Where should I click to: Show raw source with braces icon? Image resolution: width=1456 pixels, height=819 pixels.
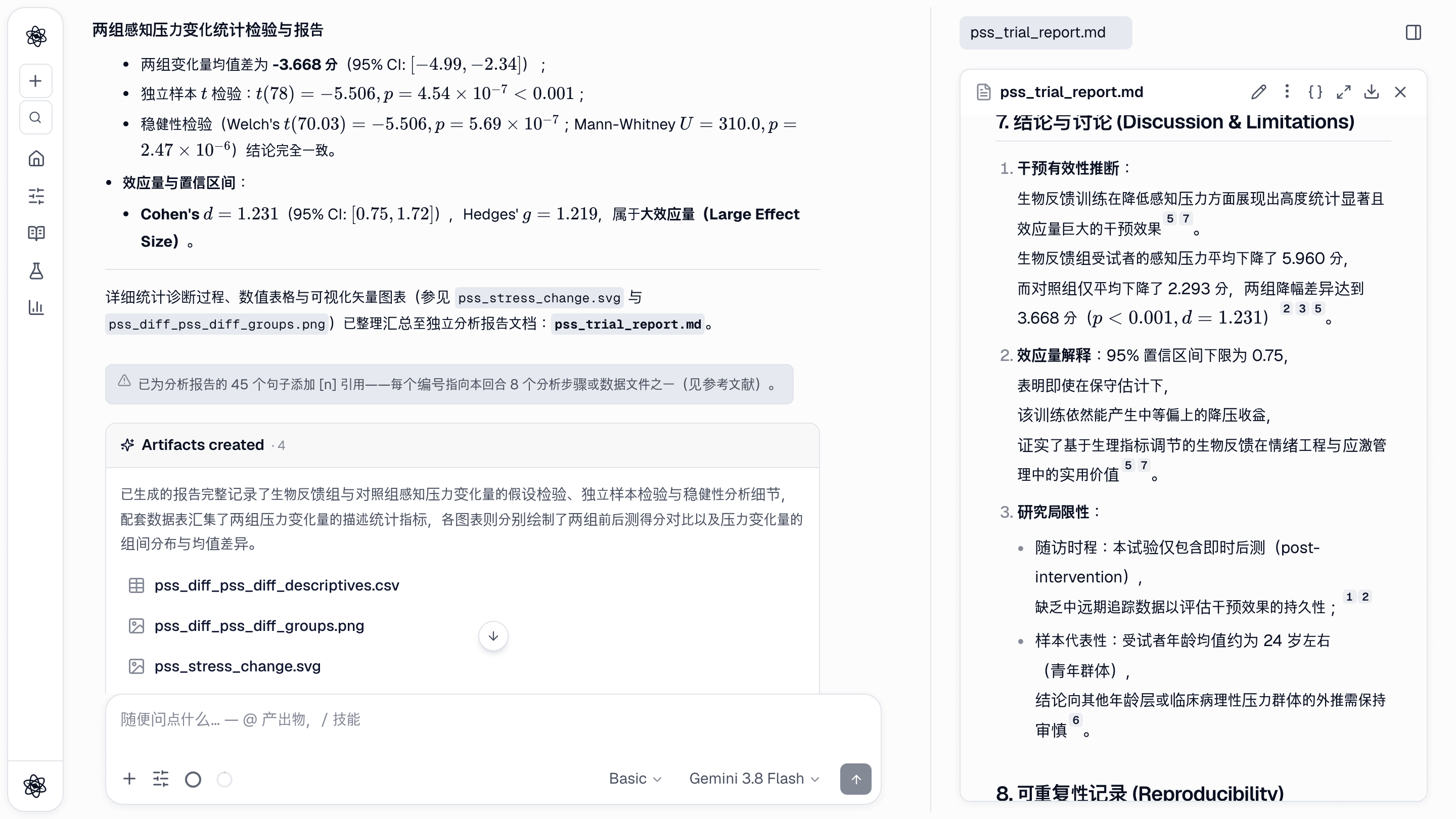[1315, 92]
